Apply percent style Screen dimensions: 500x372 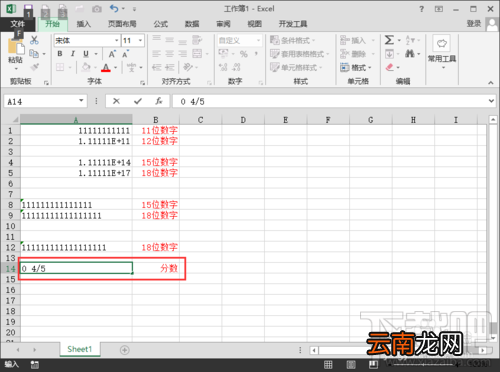tap(244, 54)
